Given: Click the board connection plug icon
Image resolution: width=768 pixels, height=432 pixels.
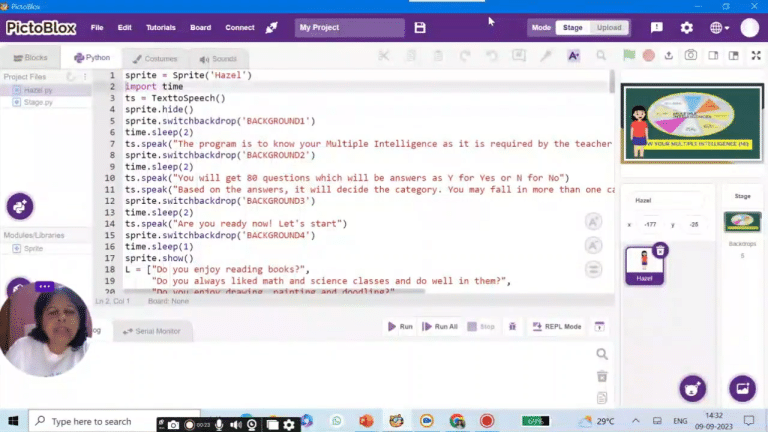Looking at the screenshot, I should (271, 27).
